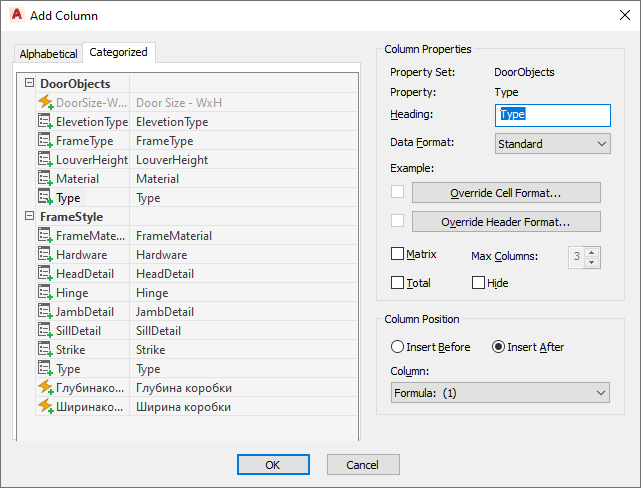
Task: Click the Material property icon
Action: (x=44, y=179)
